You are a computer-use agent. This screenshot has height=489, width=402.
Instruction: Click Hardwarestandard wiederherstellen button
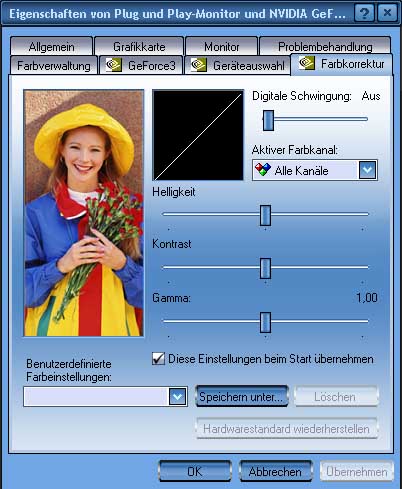[x=287, y=428]
